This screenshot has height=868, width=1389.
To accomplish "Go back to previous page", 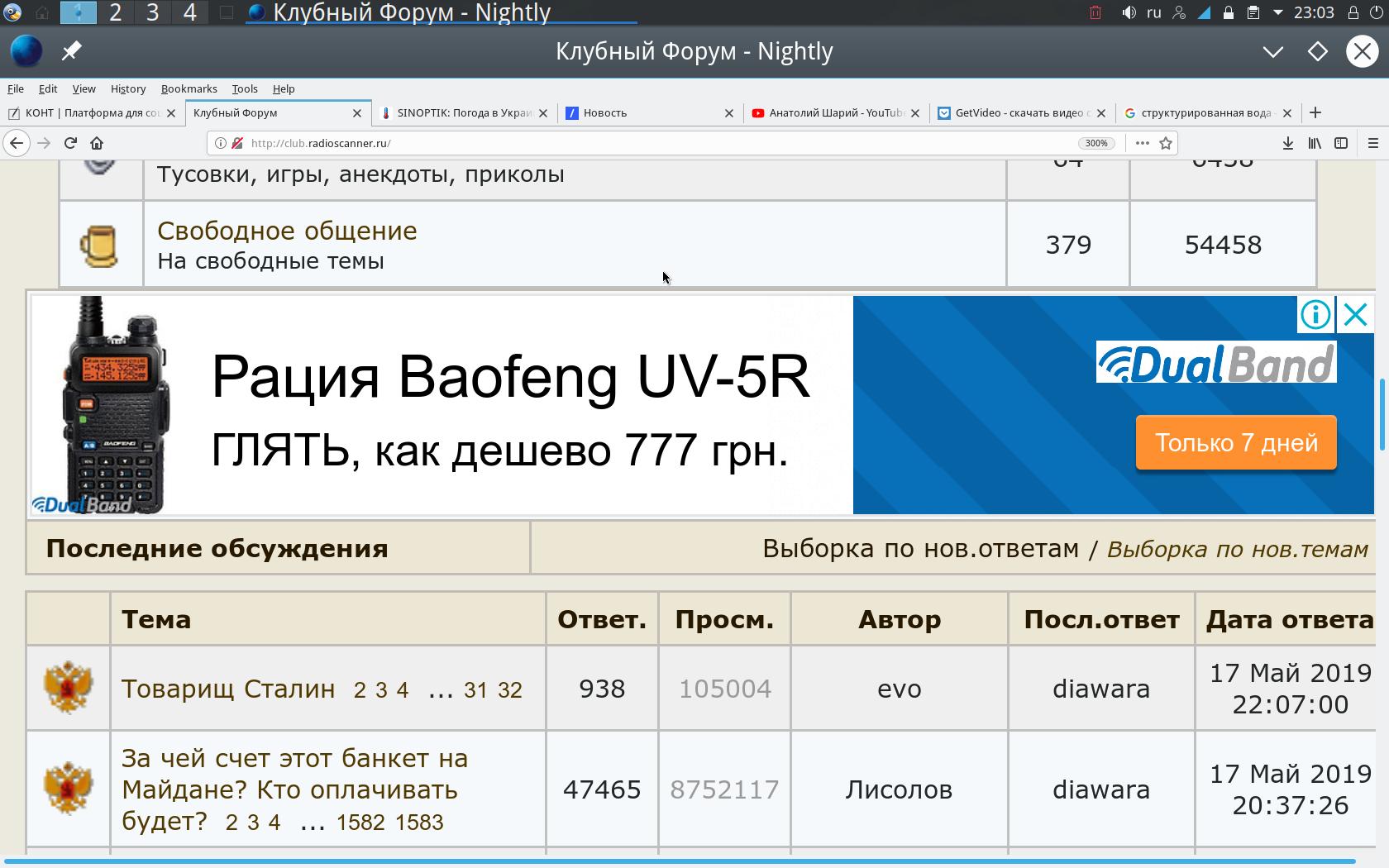I will (x=16, y=143).
